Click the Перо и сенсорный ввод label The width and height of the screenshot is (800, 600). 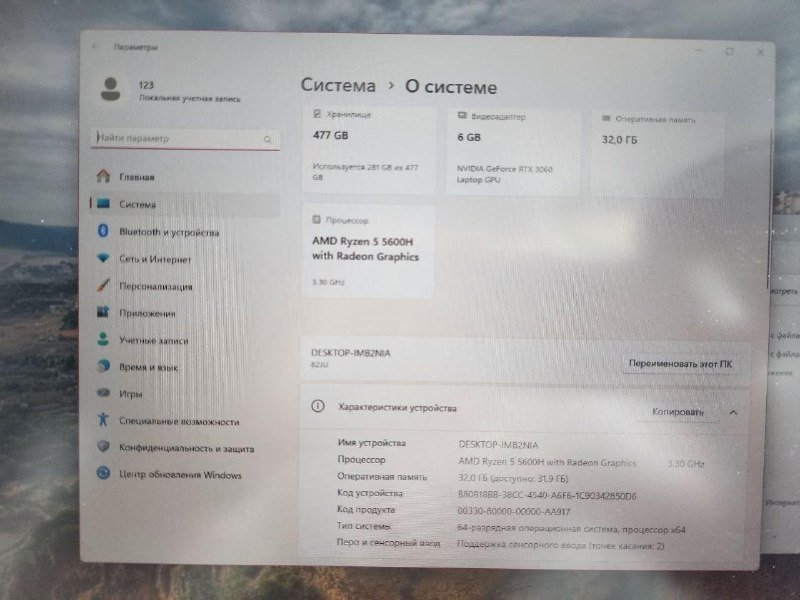coord(388,542)
